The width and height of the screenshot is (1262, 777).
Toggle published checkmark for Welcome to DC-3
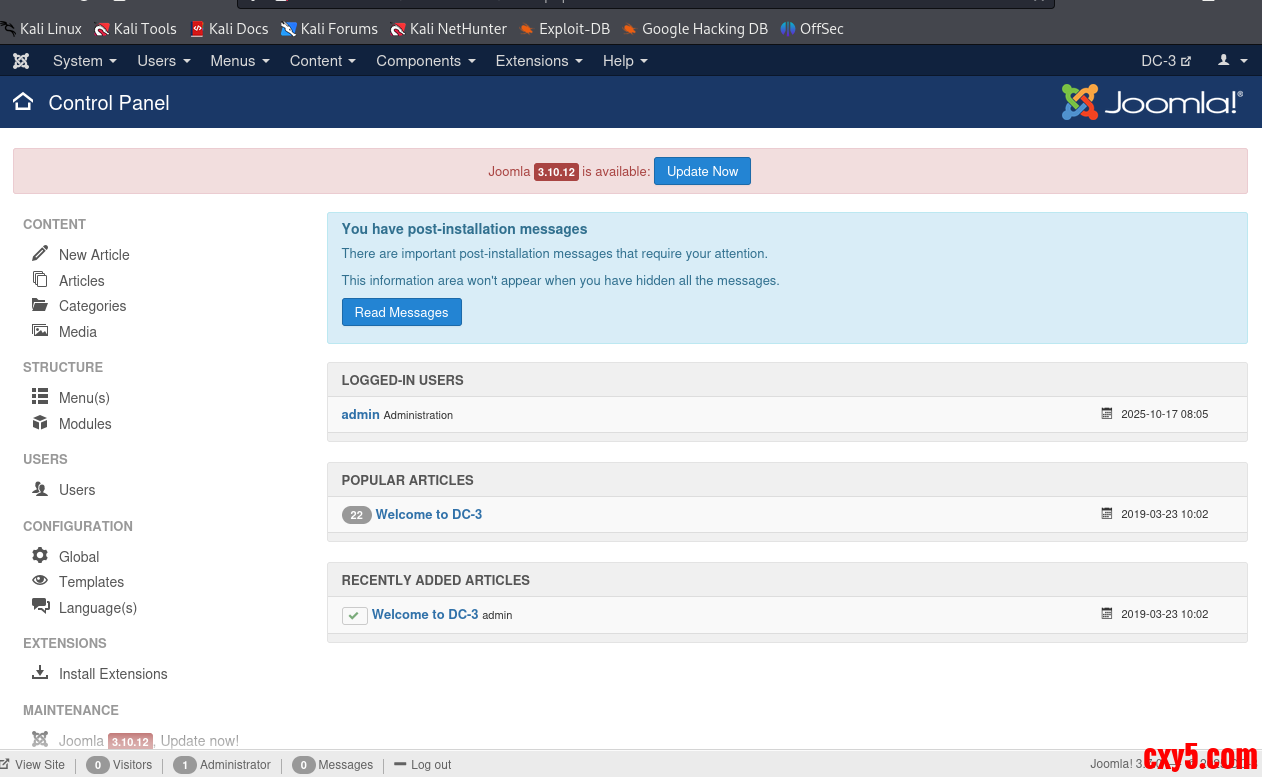click(x=354, y=615)
